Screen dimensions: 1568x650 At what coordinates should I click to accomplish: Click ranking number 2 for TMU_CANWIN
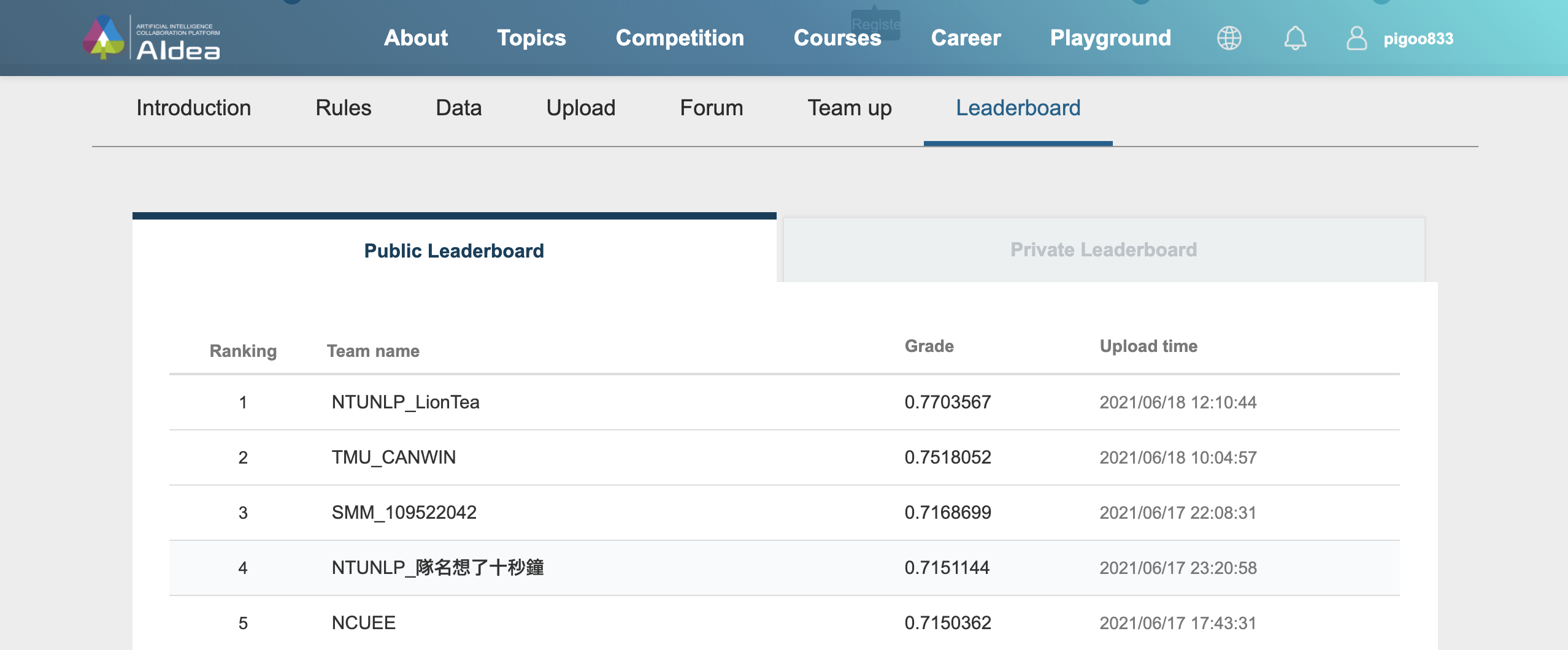point(243,457)
